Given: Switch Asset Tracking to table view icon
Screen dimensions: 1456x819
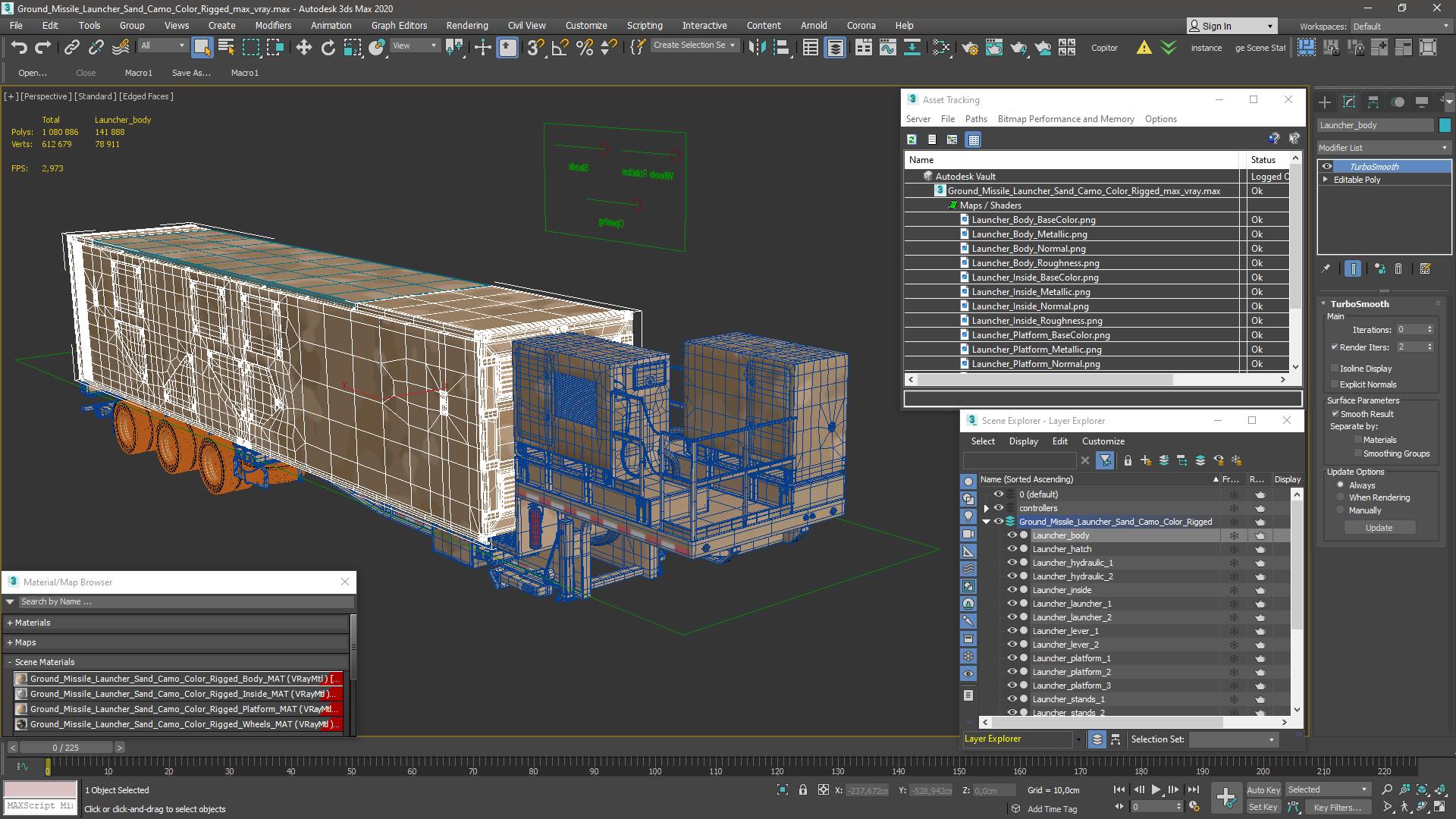Looking at the screenshot, I should tap(974, 140).
